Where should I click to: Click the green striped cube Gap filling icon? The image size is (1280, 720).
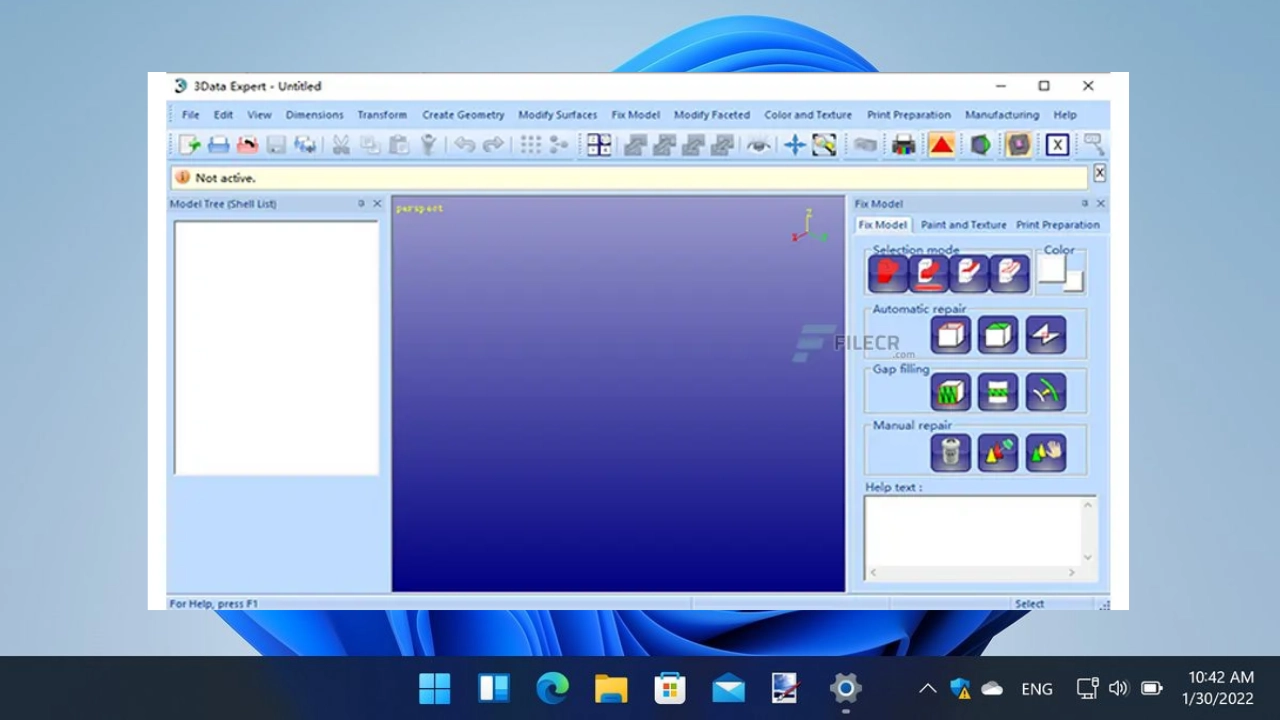(951, 392)
